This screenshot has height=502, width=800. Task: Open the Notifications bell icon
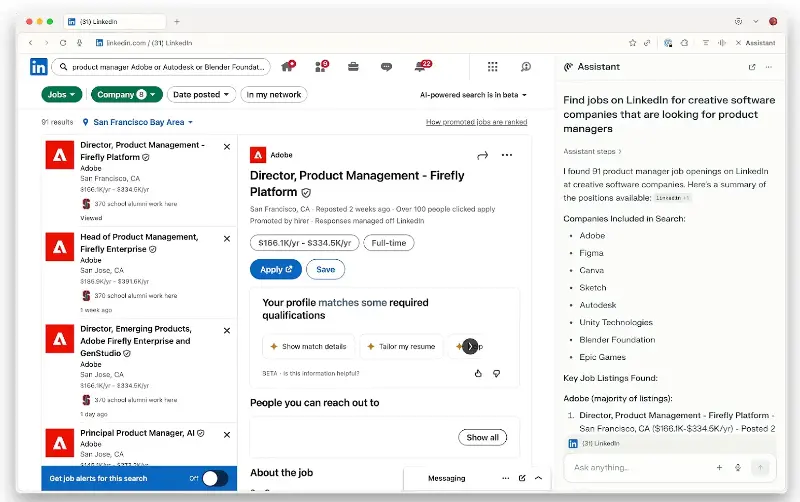(422, 66)
